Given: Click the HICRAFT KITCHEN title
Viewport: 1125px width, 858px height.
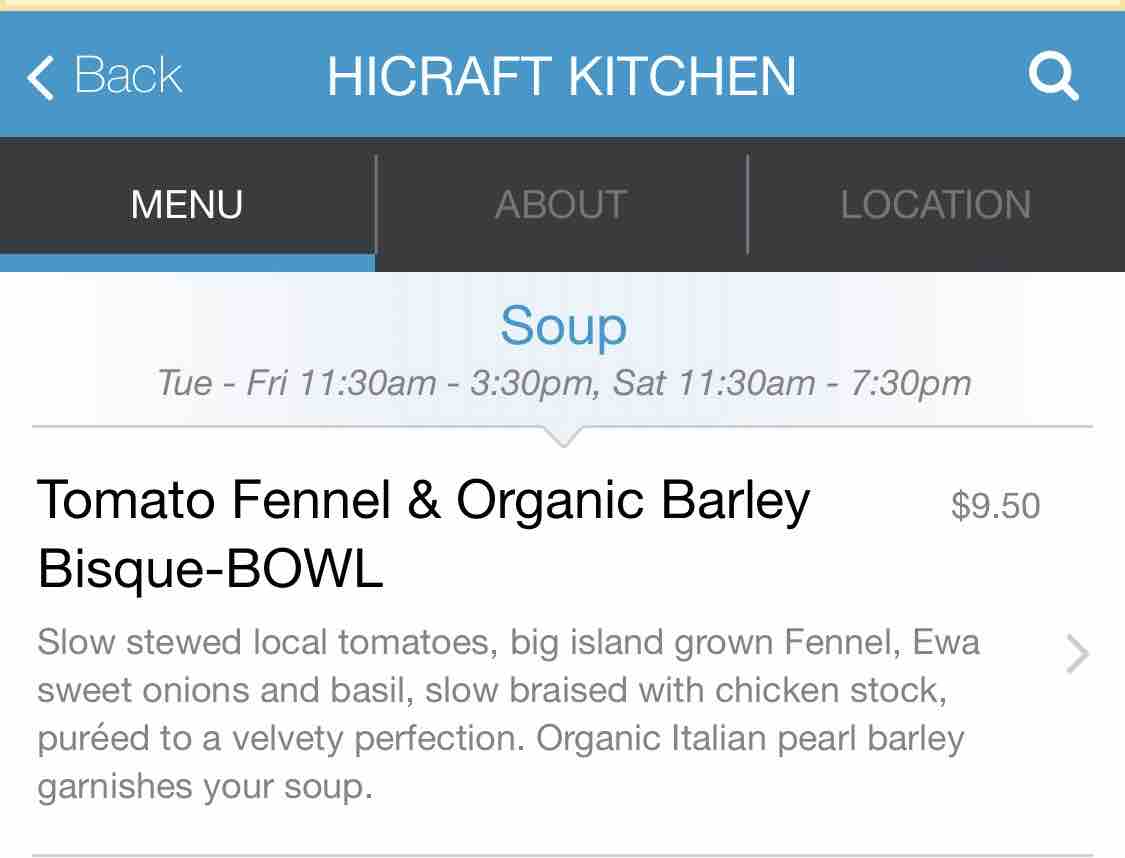Looking at the screenshot, I should (x=561, y=77).
